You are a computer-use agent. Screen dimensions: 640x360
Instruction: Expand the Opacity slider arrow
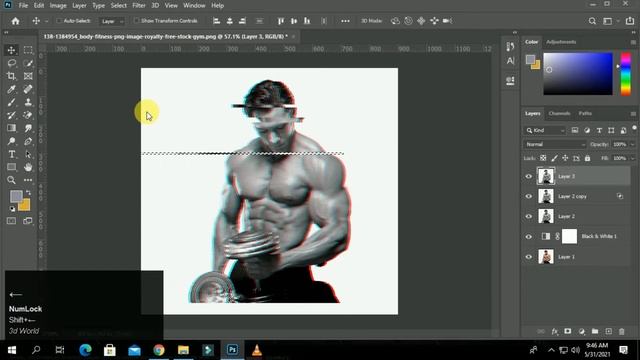pos(632,144)
